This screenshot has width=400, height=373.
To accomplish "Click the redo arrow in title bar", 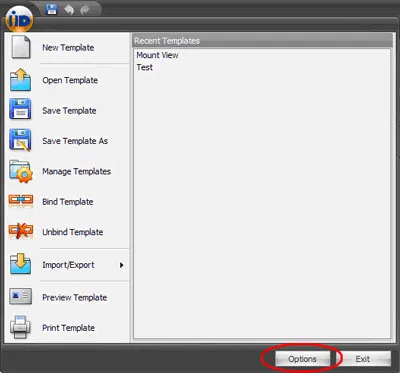I will tap(85, 10).
